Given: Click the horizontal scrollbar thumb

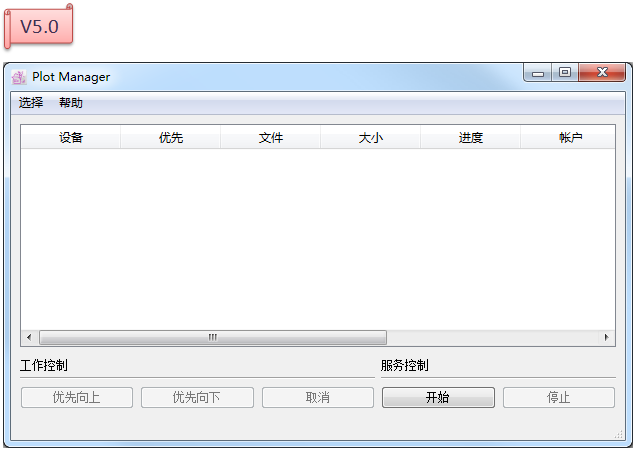Looking at the screenshot, I should tap(212, 338).
